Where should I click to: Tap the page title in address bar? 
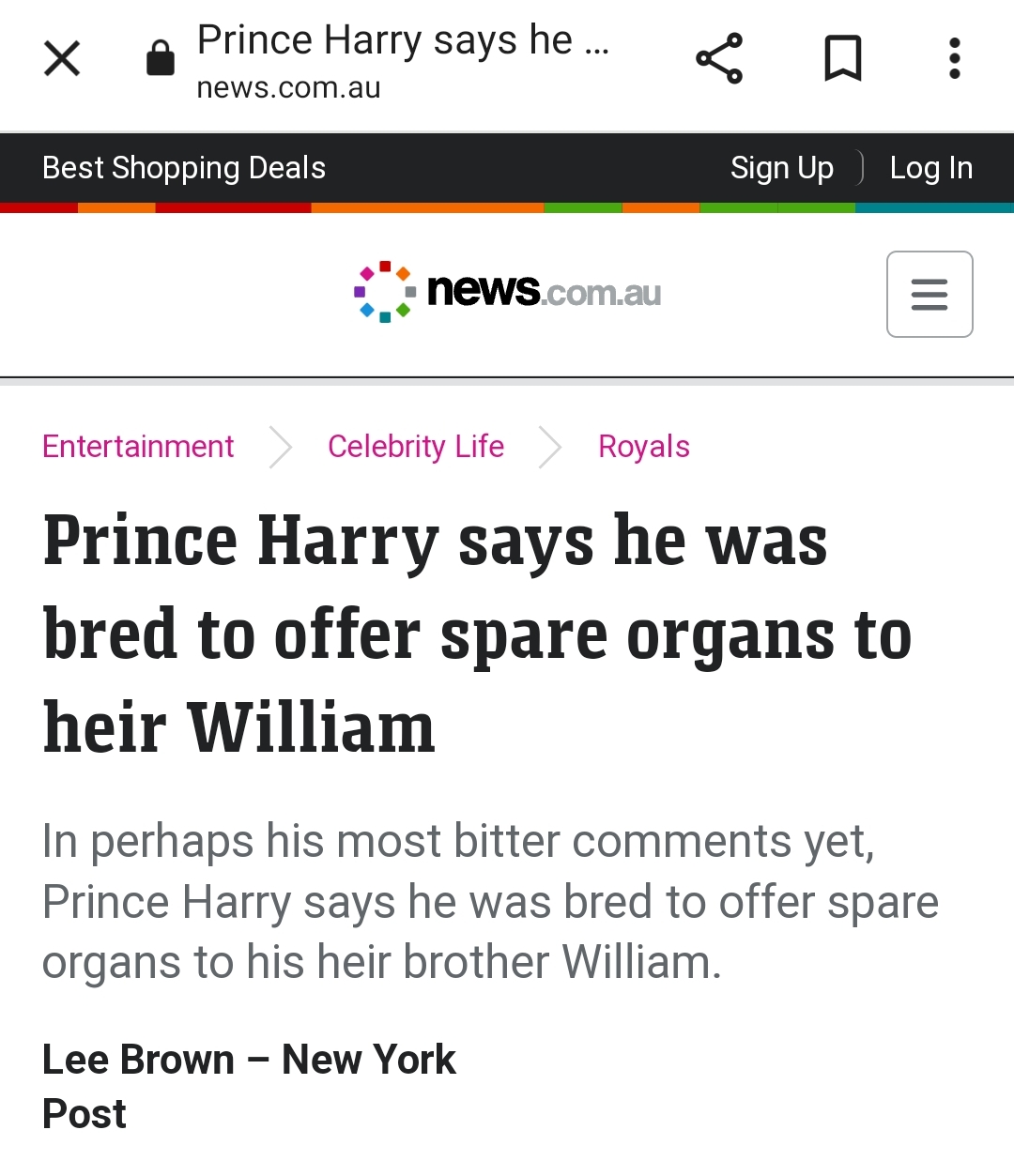coord(403,40)
